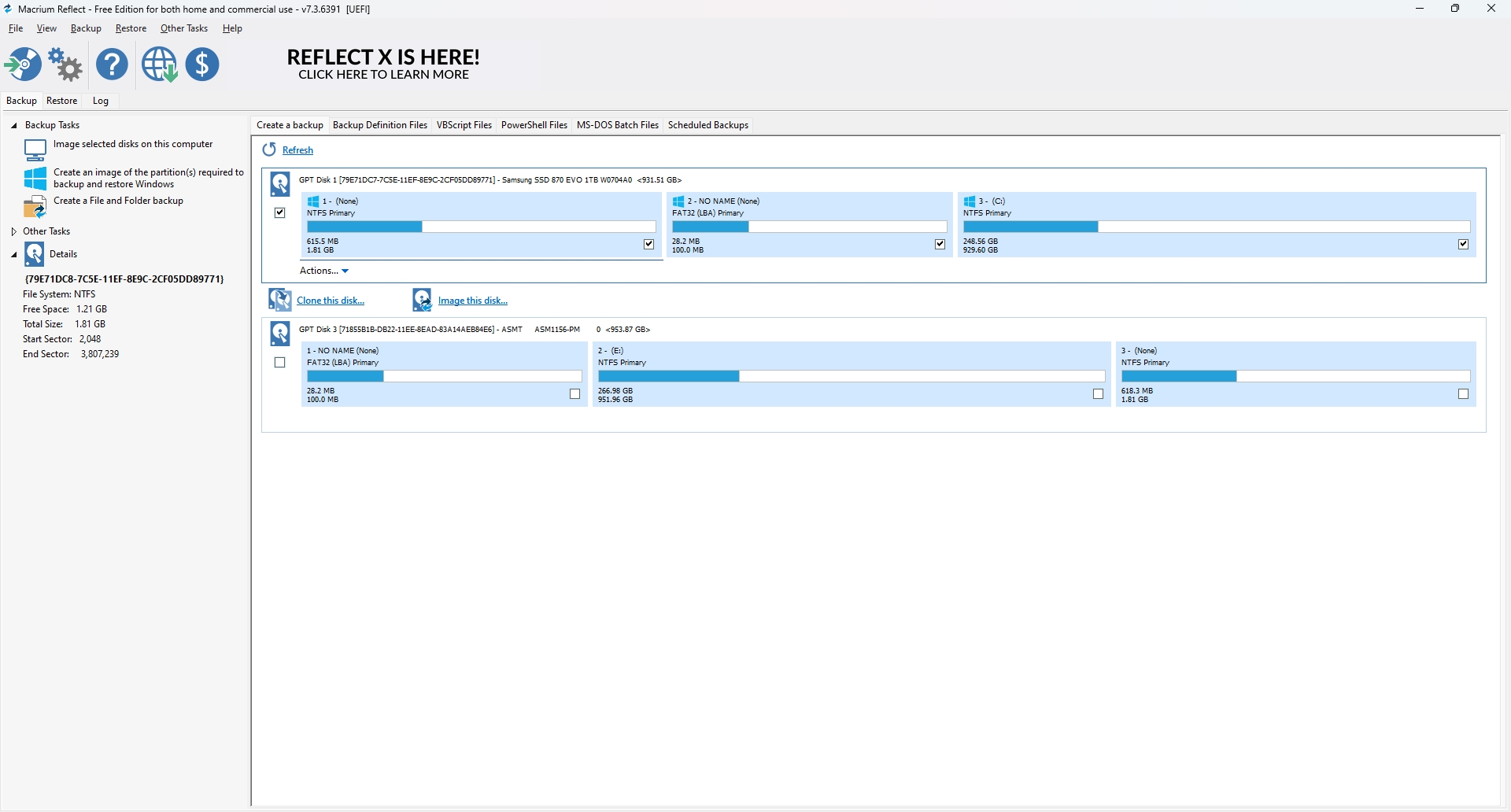Check the GPT Disk 3 whole-disk checkbox
Viewport: 1511px width, 812px height.
[x=280, y=363]
